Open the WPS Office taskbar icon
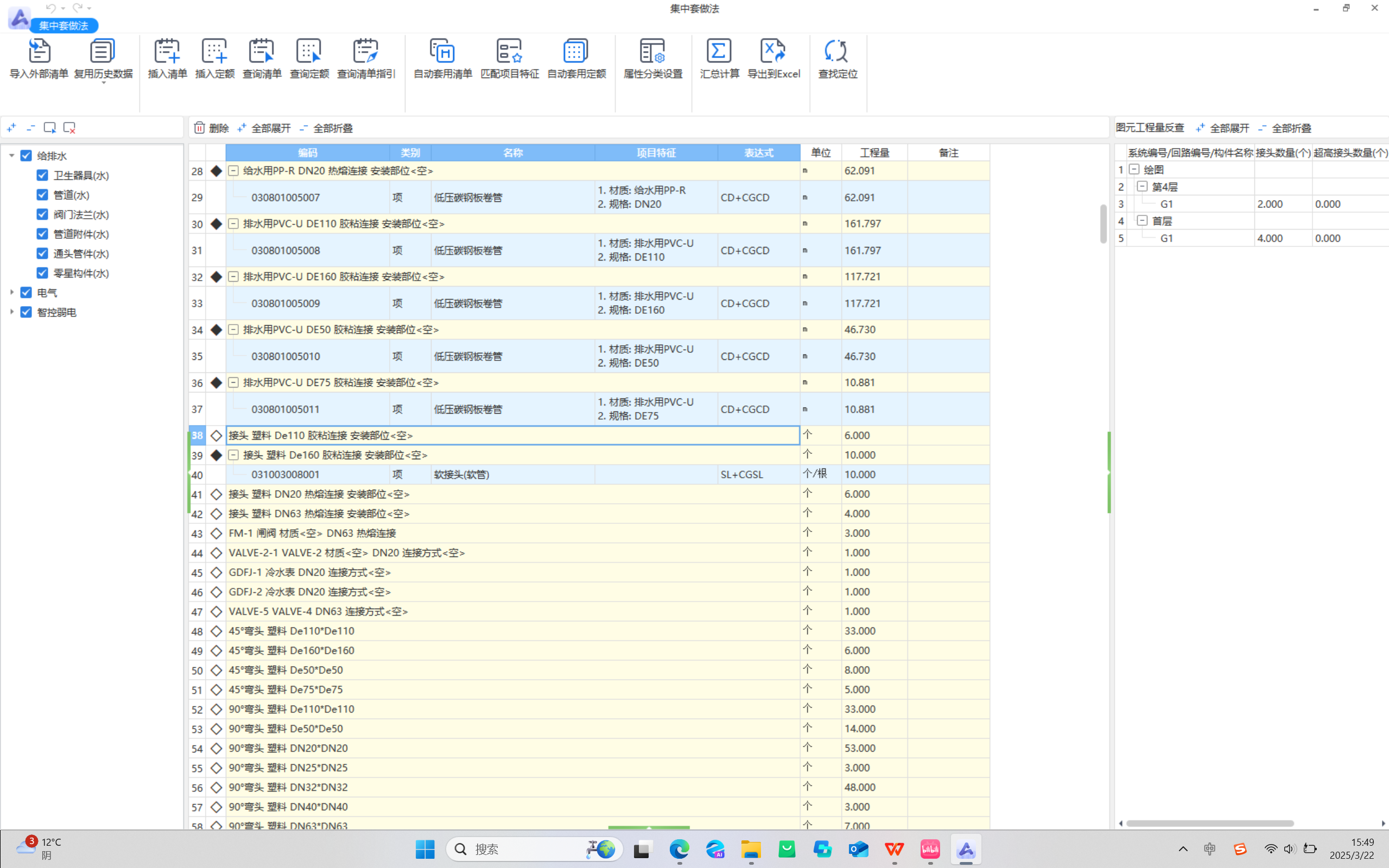The width and height of the screenshot is (1389, 868). (894, 849)
